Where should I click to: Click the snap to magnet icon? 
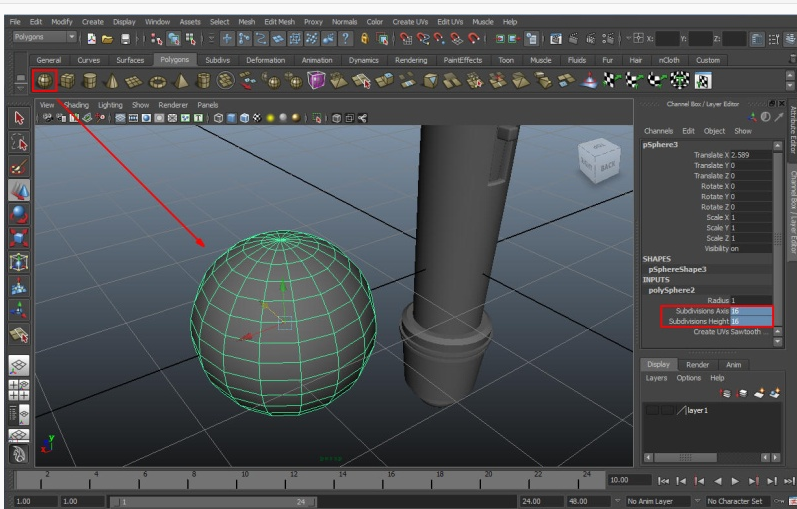click(473, 39)
